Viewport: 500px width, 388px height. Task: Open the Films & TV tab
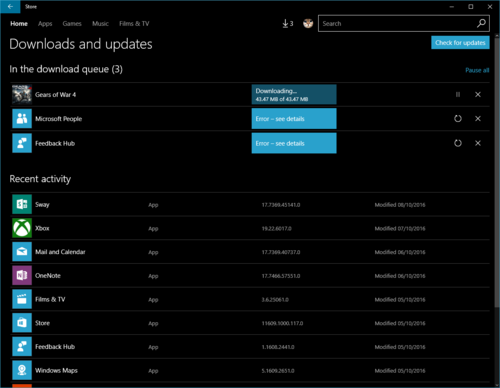[134, 24]
